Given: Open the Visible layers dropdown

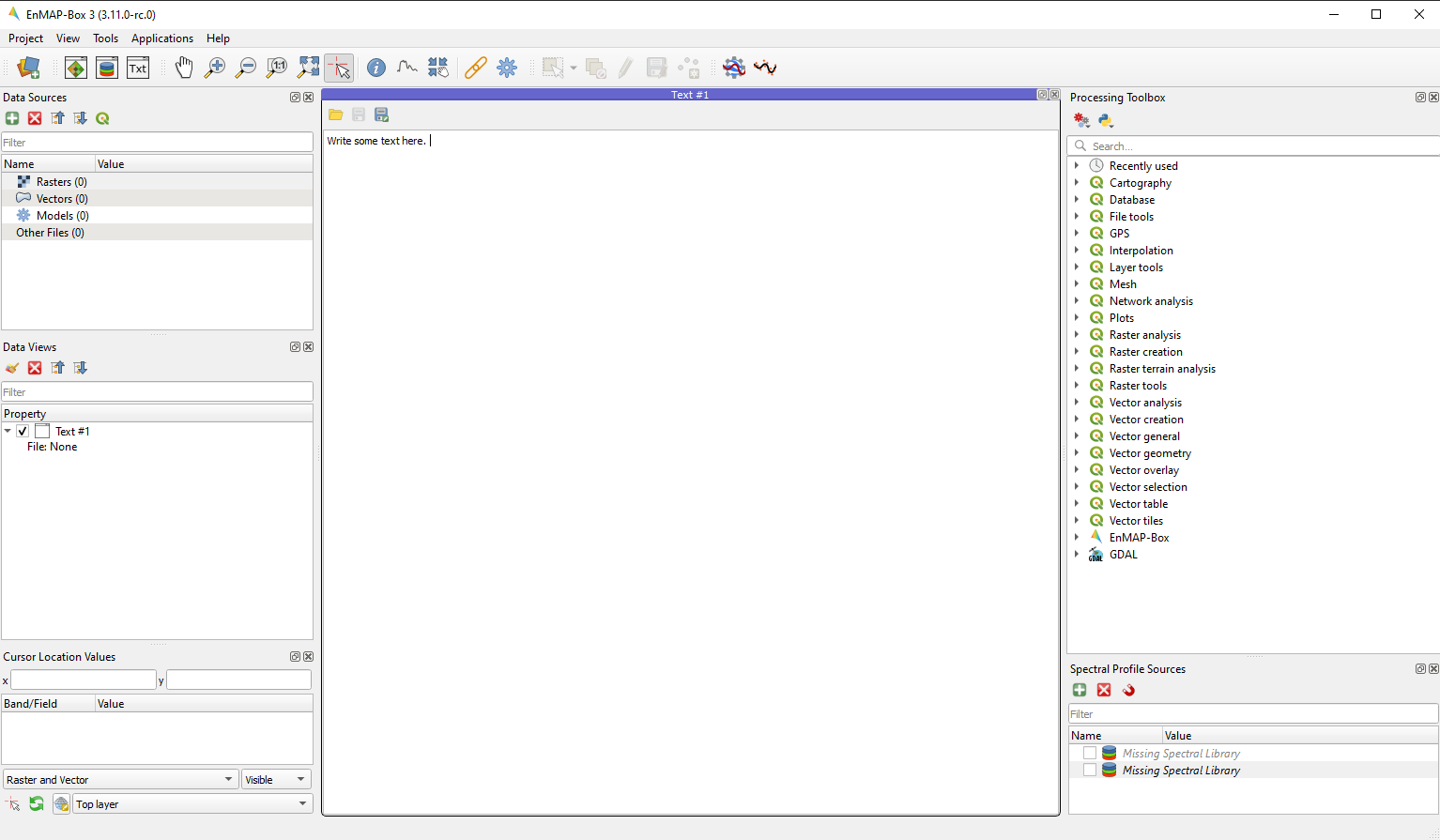Looking at the screenshot, I should (x=276, y=779).
